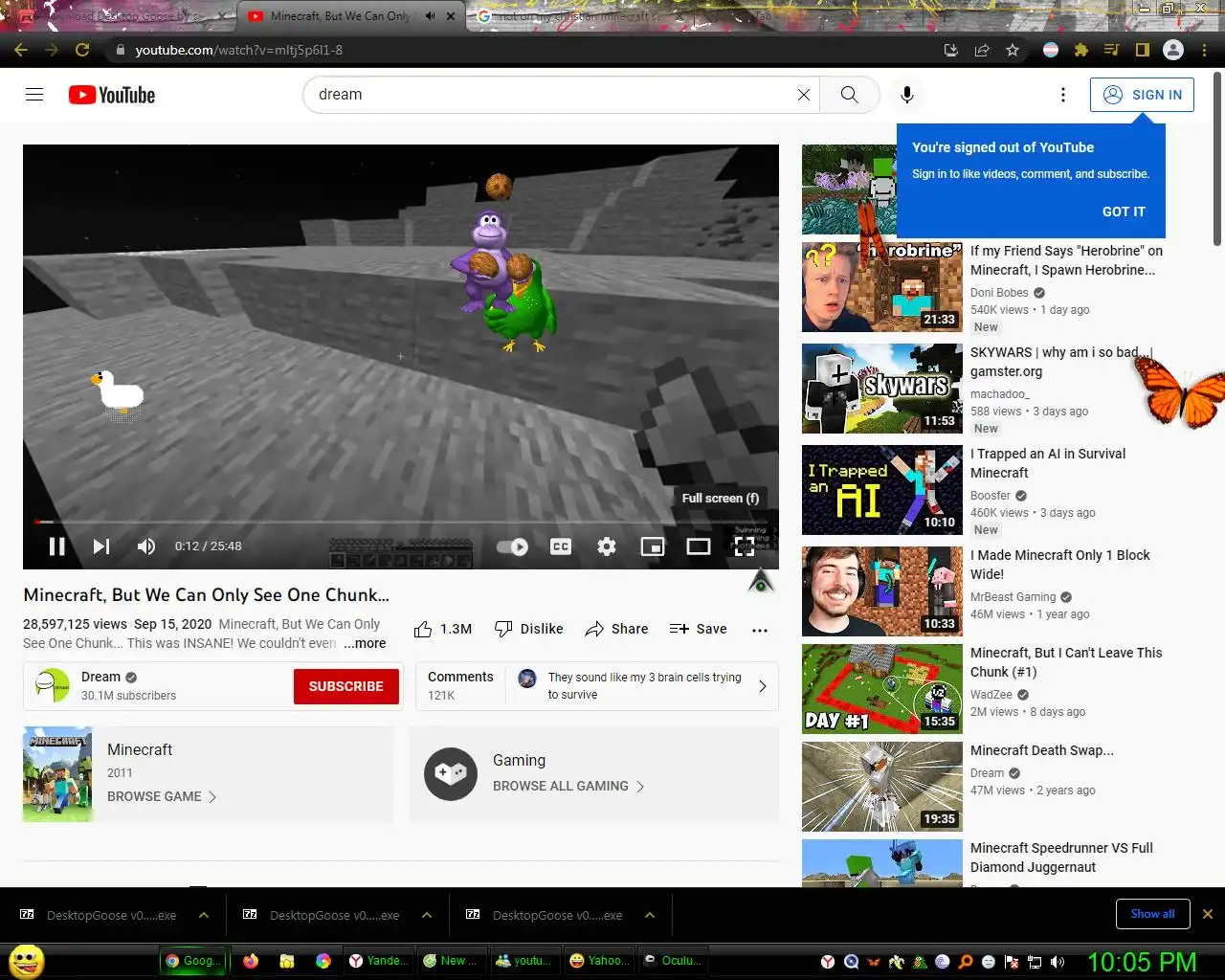Viewport: 1225px width, 980px height.
Task: Open the Oculus taskbar window
Action: coord(673,961)
